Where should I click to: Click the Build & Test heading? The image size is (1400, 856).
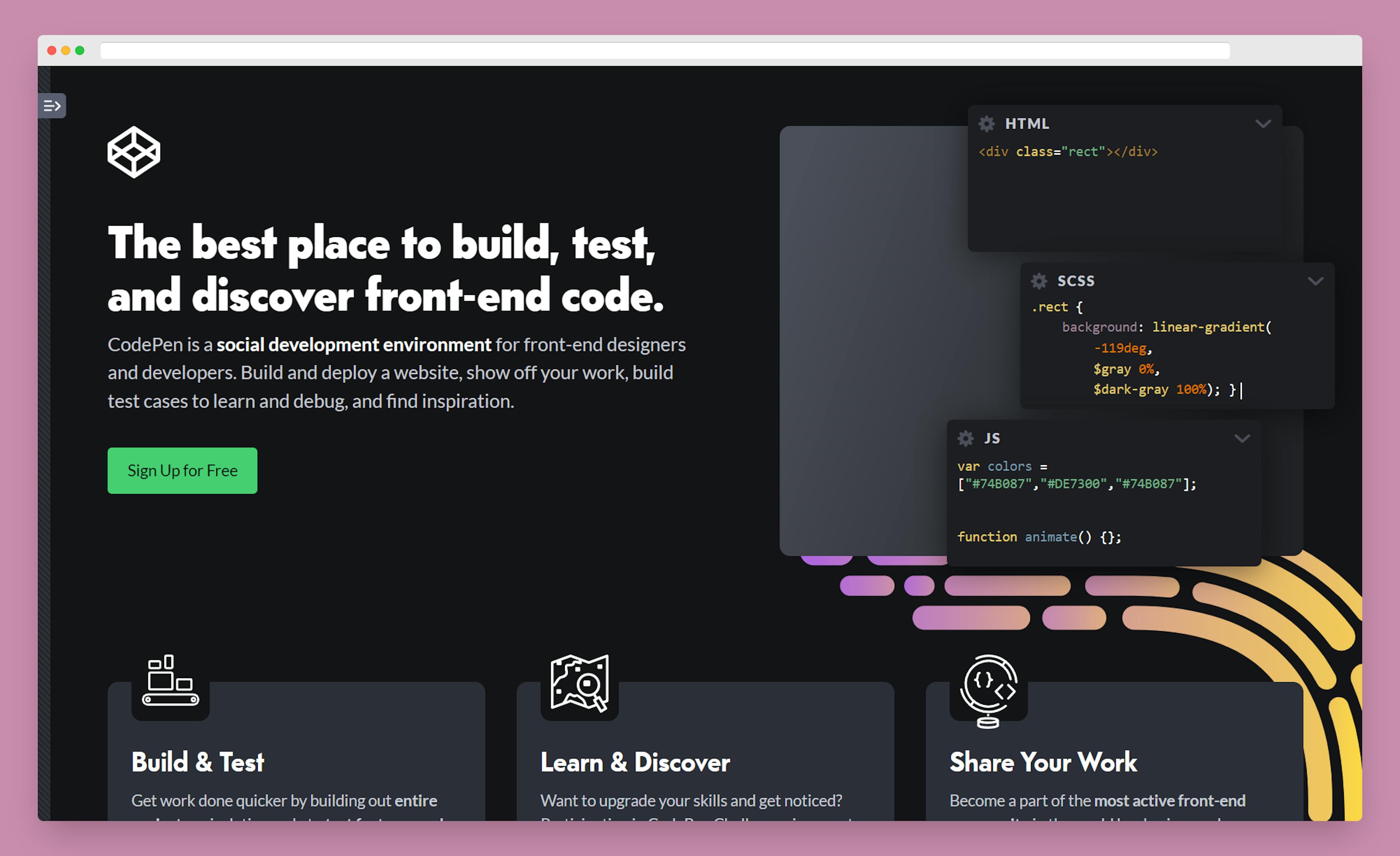198,762
